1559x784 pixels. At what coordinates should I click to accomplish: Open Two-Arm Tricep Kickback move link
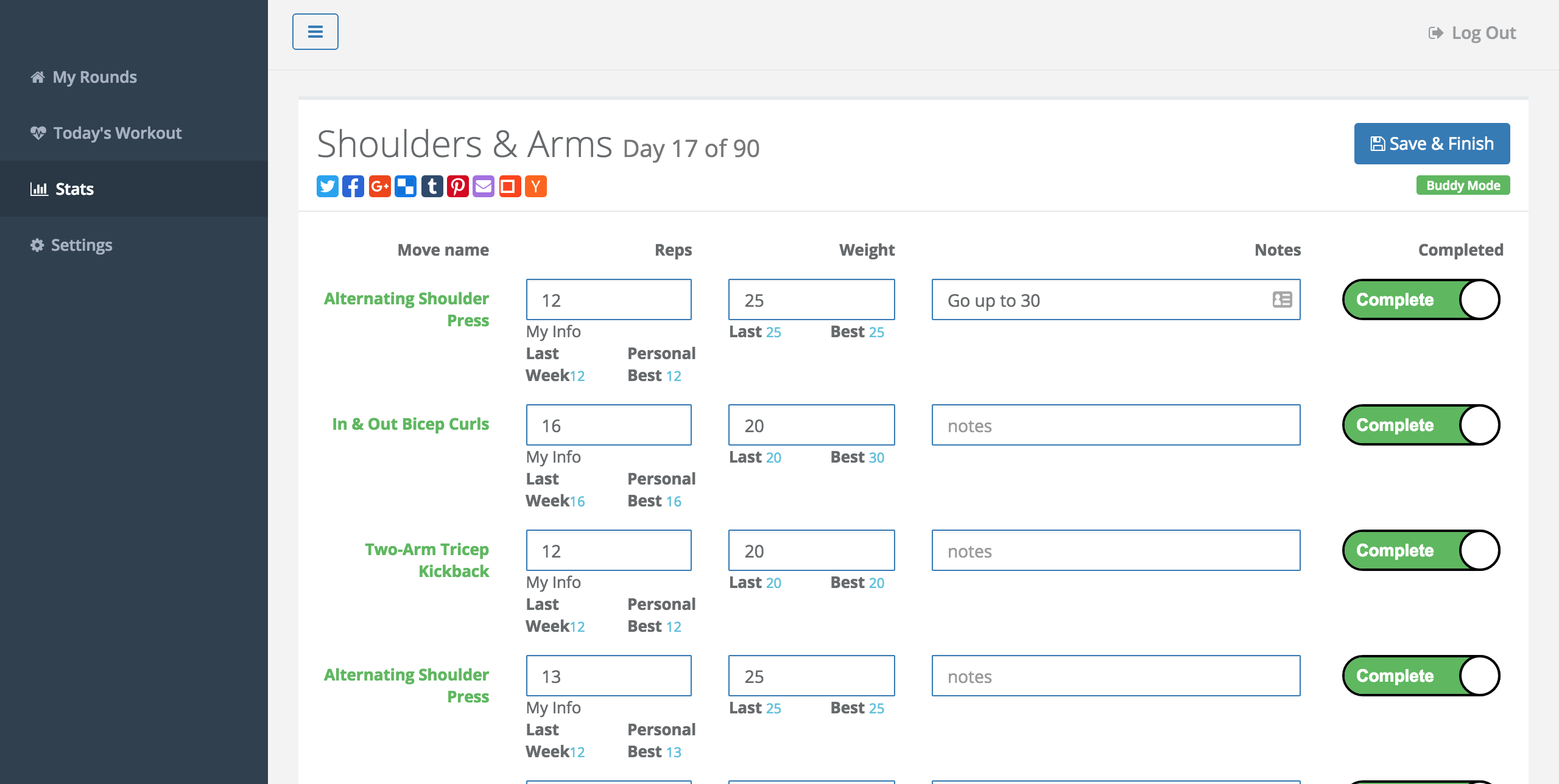tap(427, 560)
